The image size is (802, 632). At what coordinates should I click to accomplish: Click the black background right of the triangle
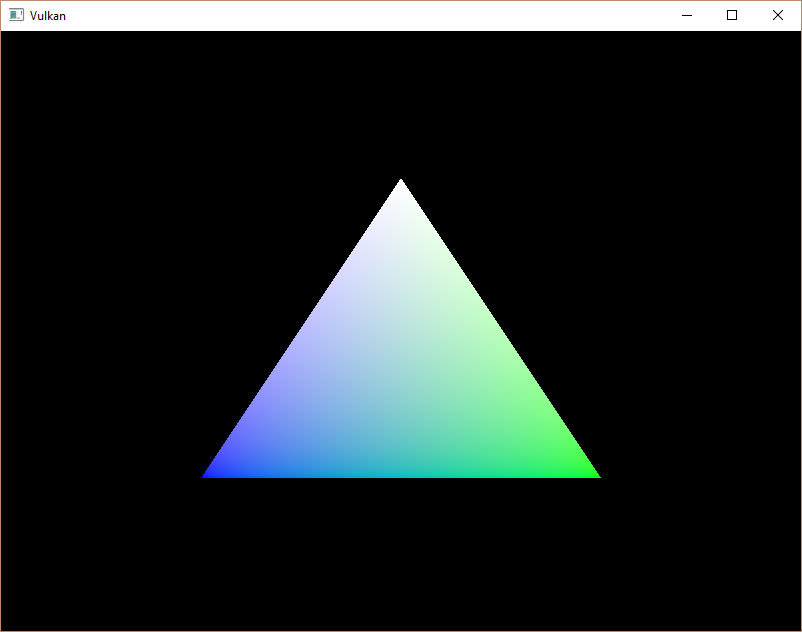pyautogui.click(x=700, y=330)
